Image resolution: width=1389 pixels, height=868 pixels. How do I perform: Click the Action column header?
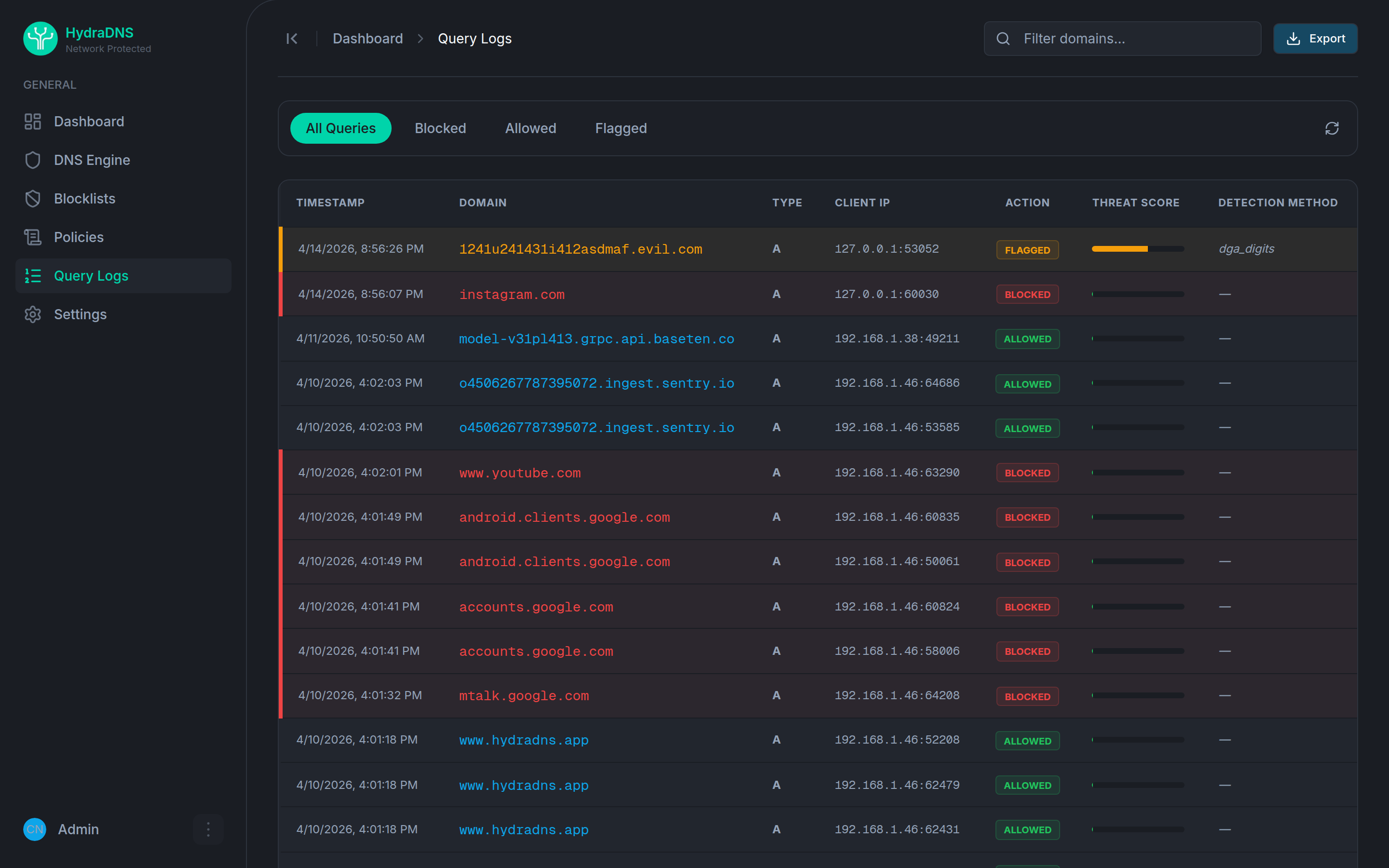pyautogui.click(x=1027, y=203)
